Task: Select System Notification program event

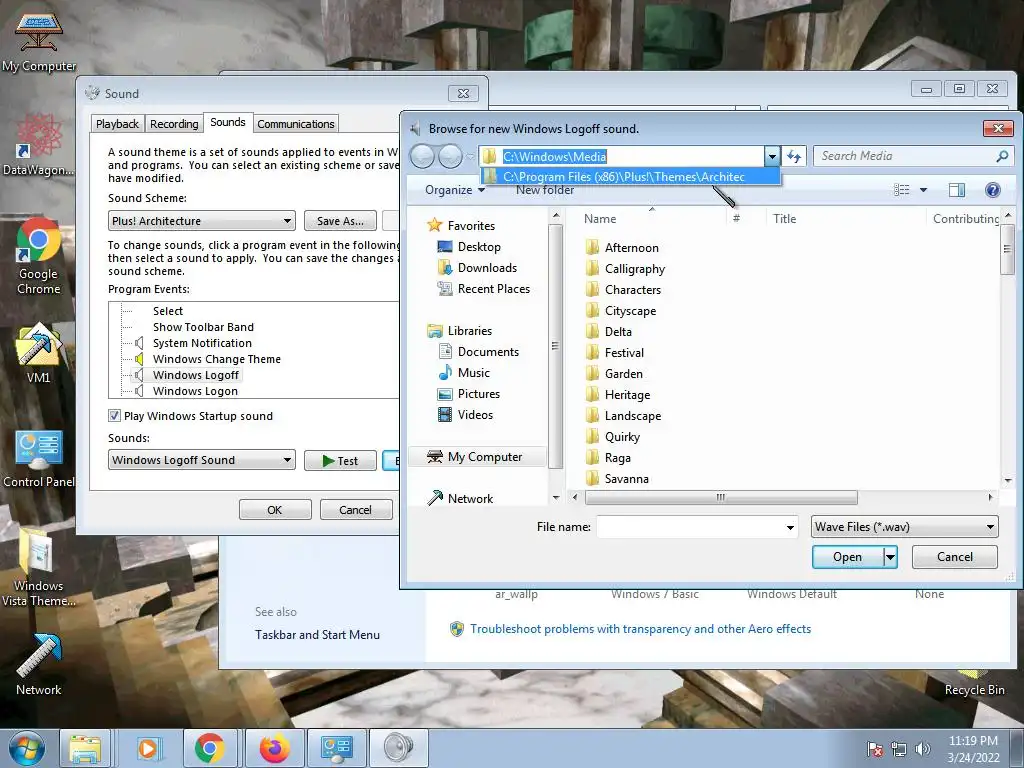Action: tap(202, 343)
